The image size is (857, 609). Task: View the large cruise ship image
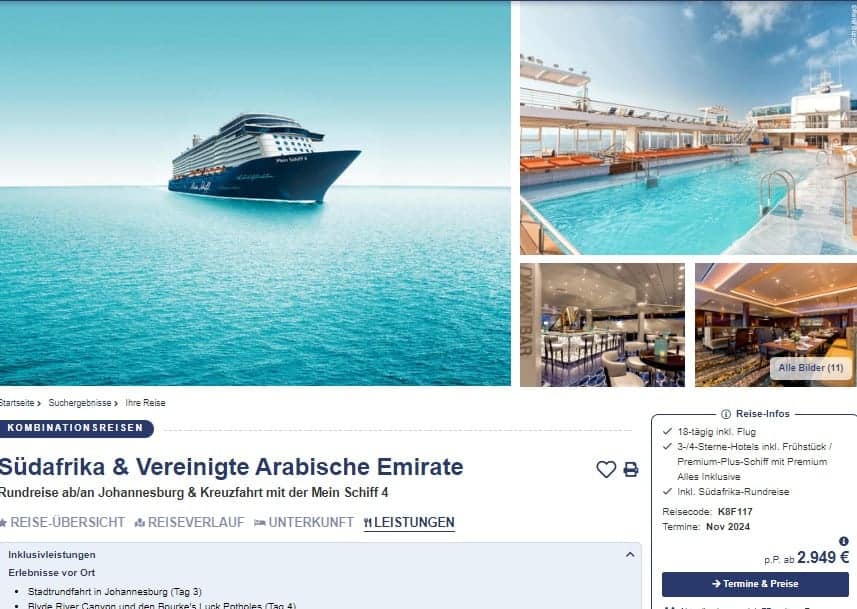click(x=255, y=194)
